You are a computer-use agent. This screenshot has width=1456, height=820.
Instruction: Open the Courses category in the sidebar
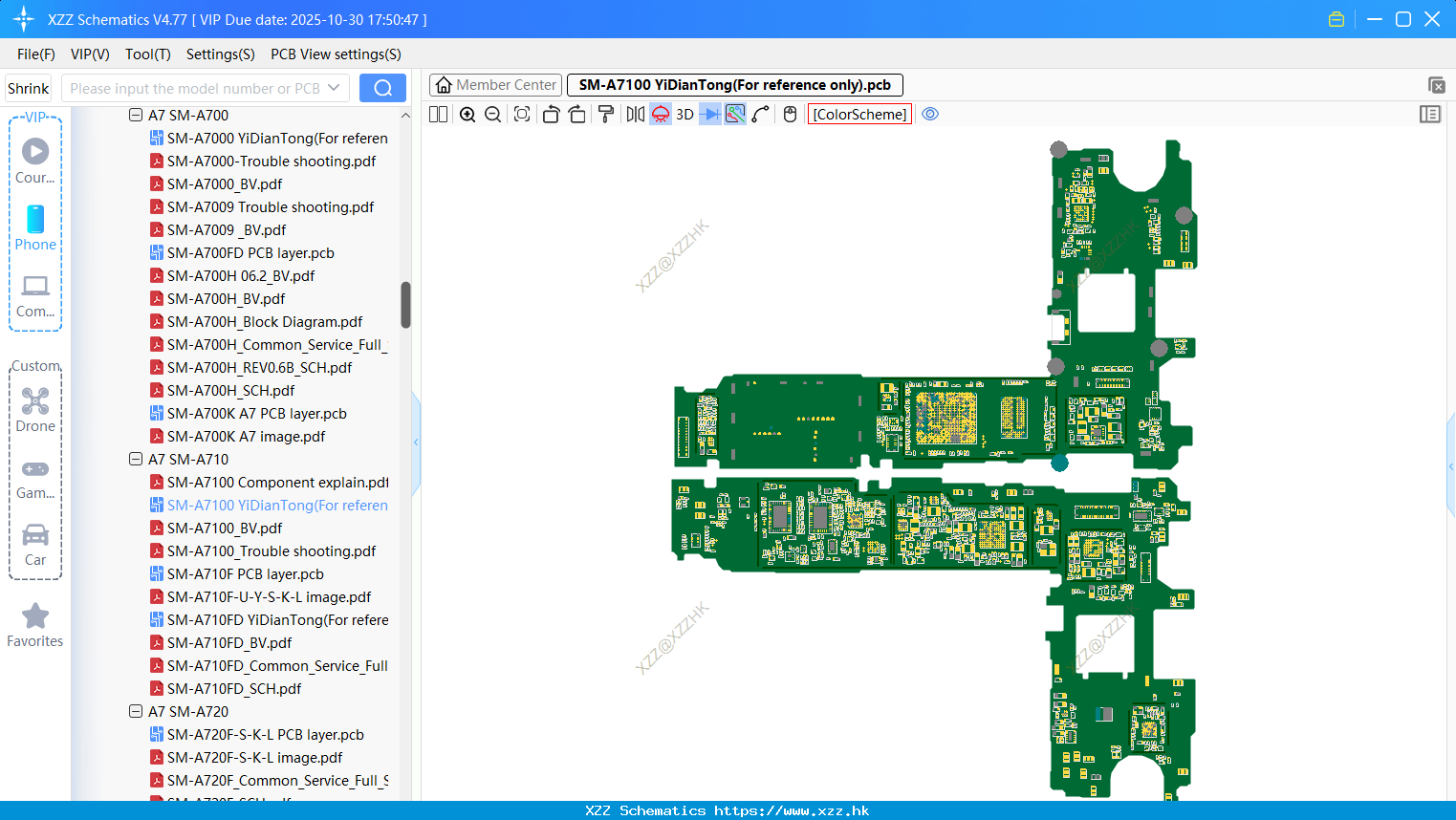(35, 161)
